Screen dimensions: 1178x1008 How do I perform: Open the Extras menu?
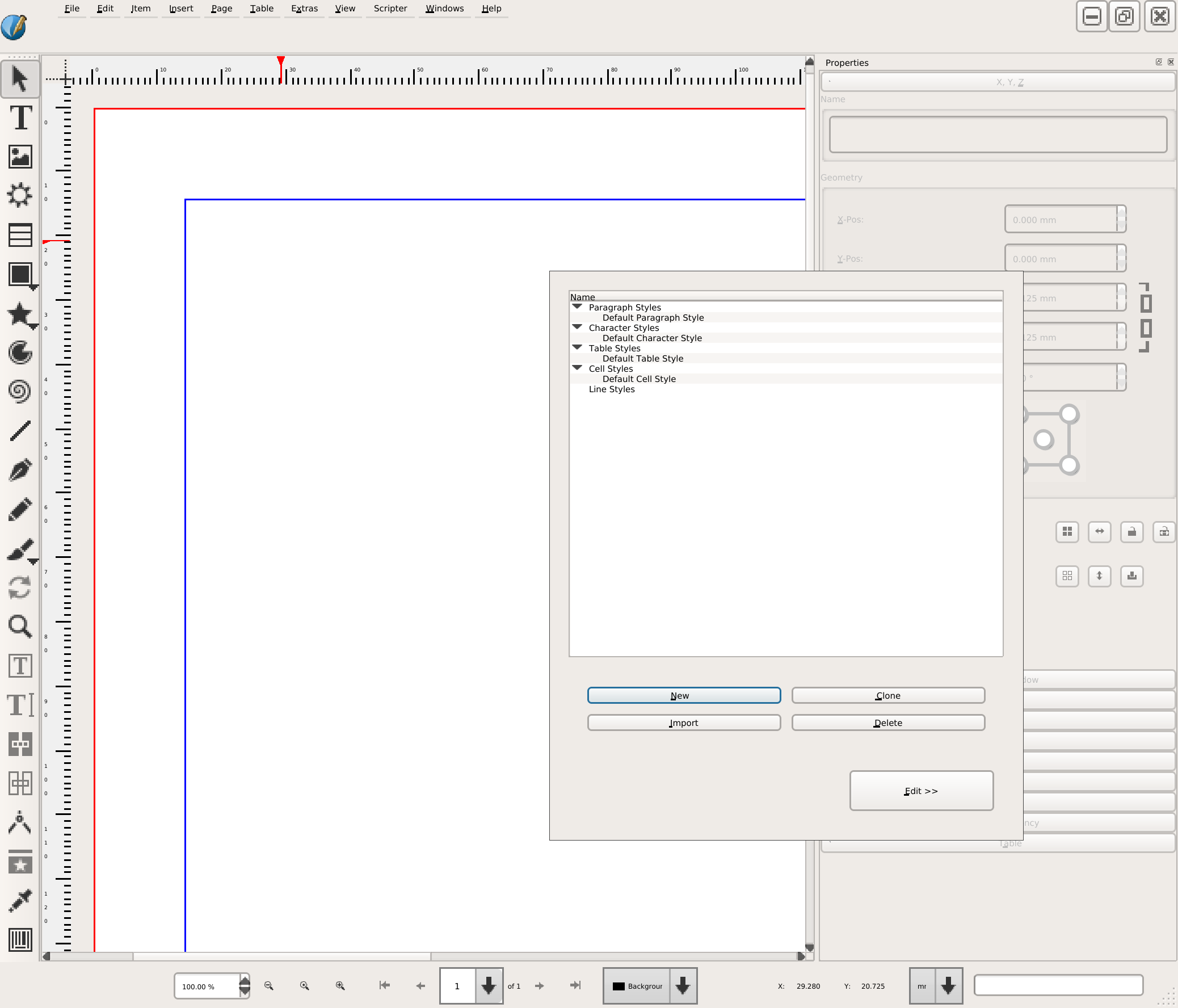tap(304, 9)
